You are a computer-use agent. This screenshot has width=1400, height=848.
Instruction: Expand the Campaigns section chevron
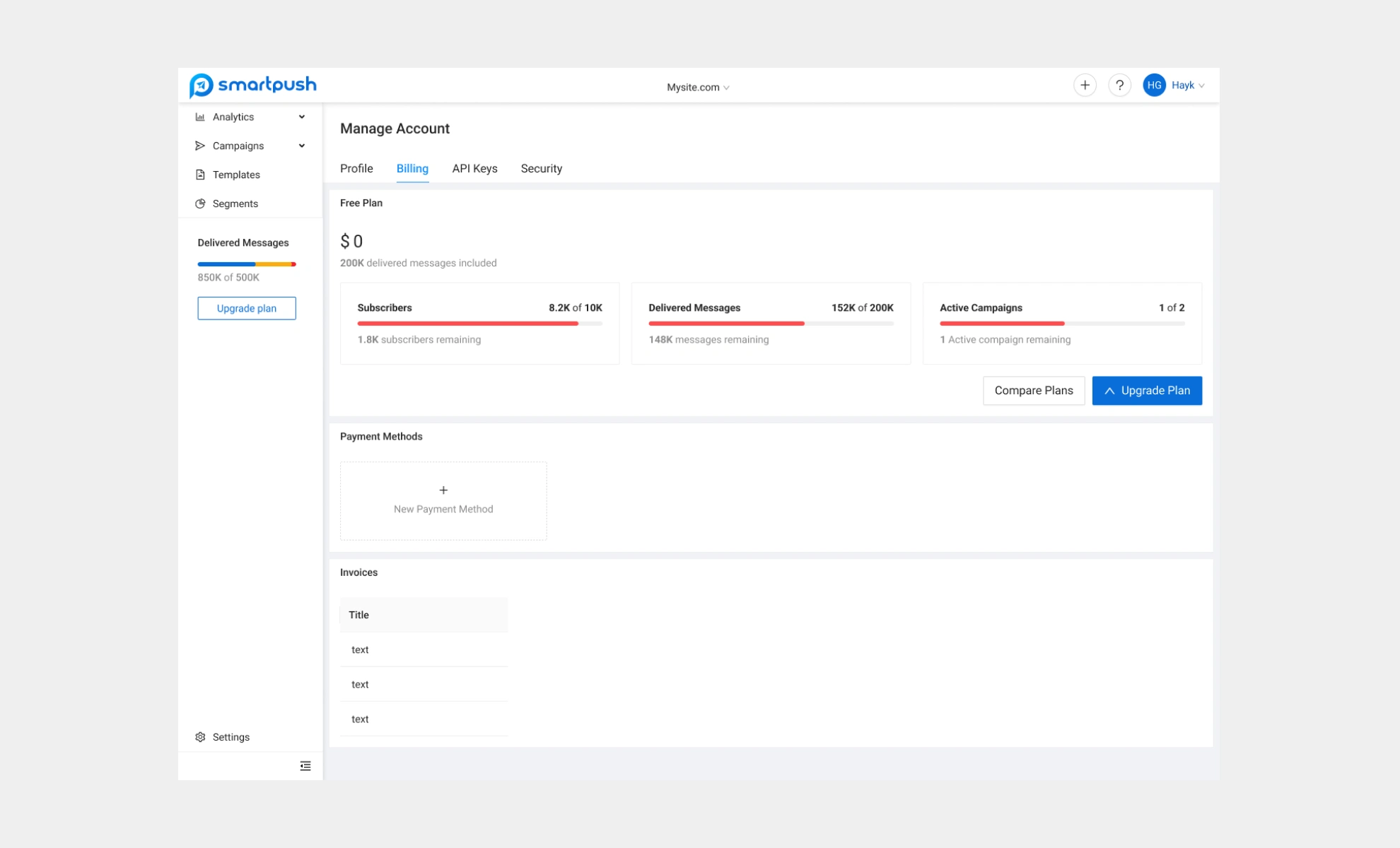[303, 146]
